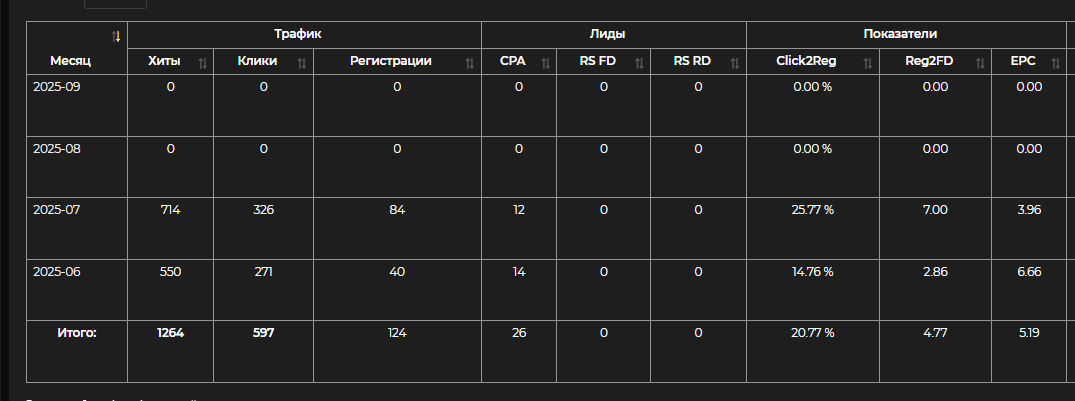
Task: Sort by Click2Reg using its arrows icon
Action: [x=868, y=62]
